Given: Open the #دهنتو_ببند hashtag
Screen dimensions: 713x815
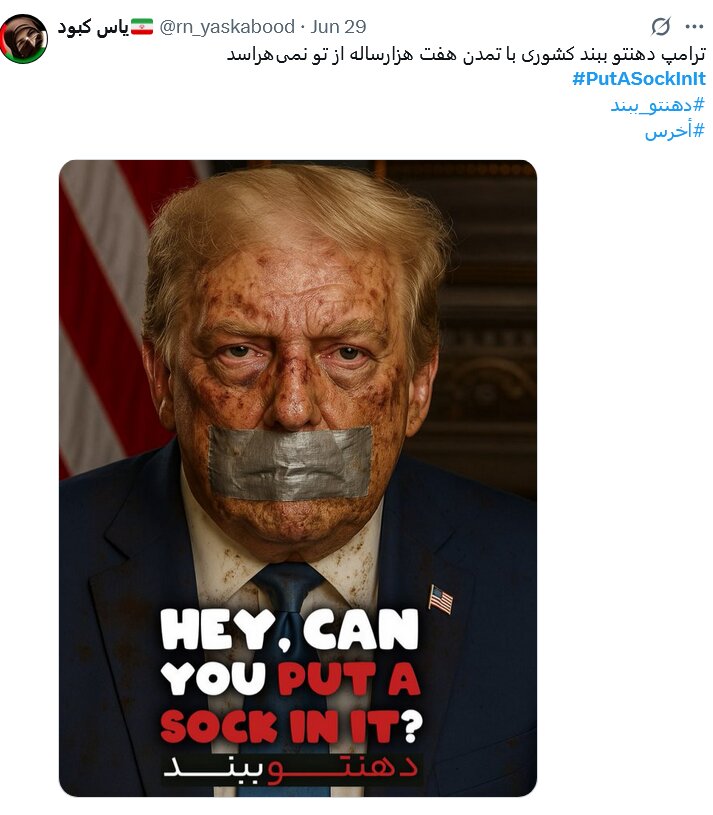Looking at the screenshot, I should coord(657,106).
